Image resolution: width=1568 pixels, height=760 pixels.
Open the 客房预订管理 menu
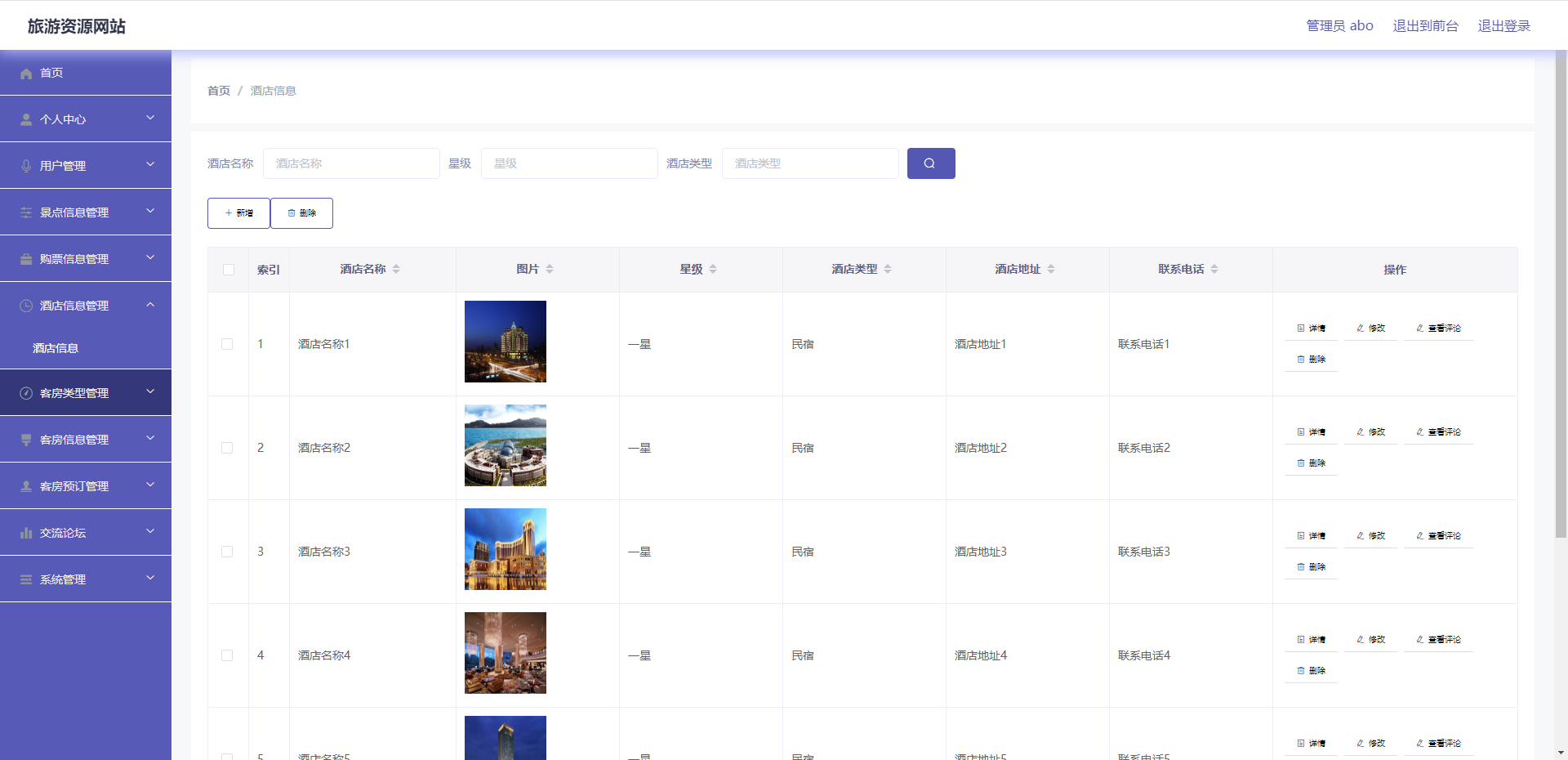pos(74,486)
